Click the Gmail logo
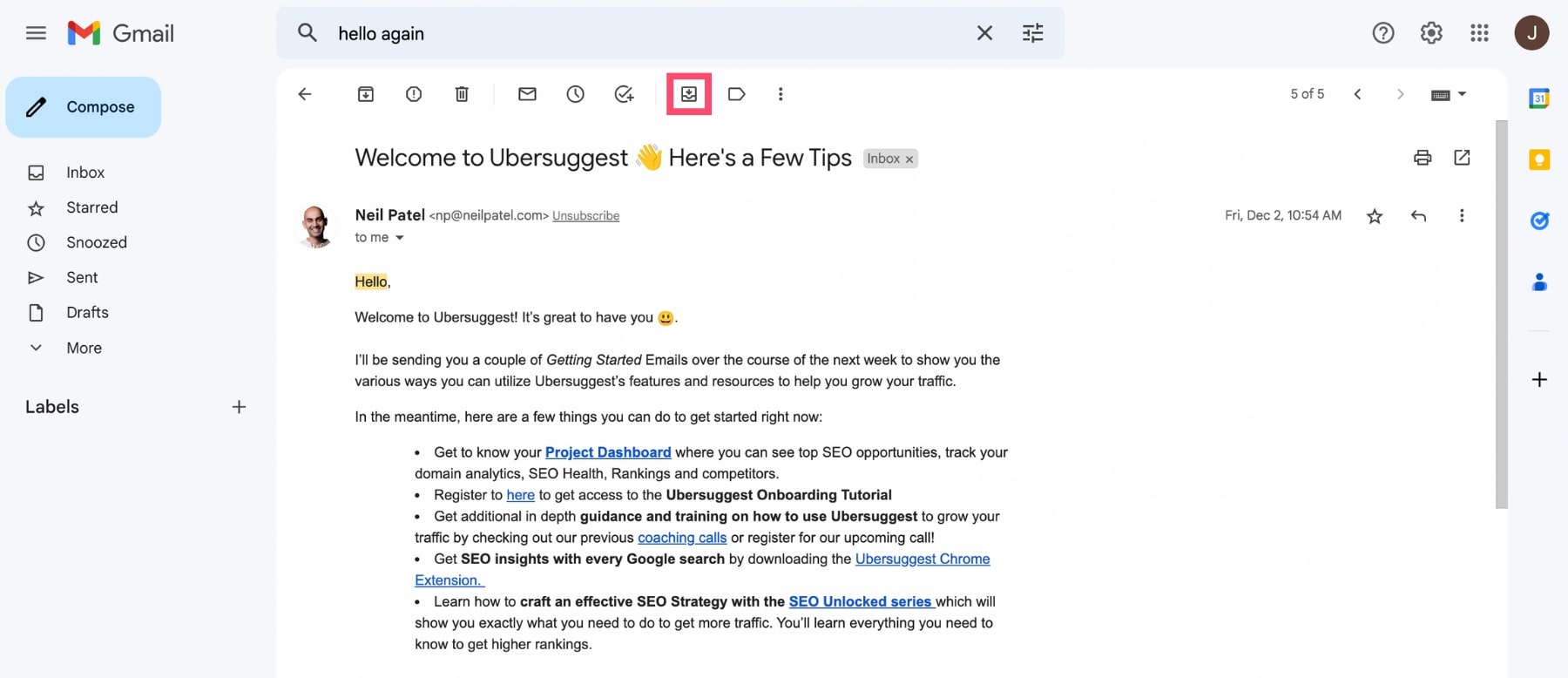This screenshot has height=678, width=1568. click(120, 33)
